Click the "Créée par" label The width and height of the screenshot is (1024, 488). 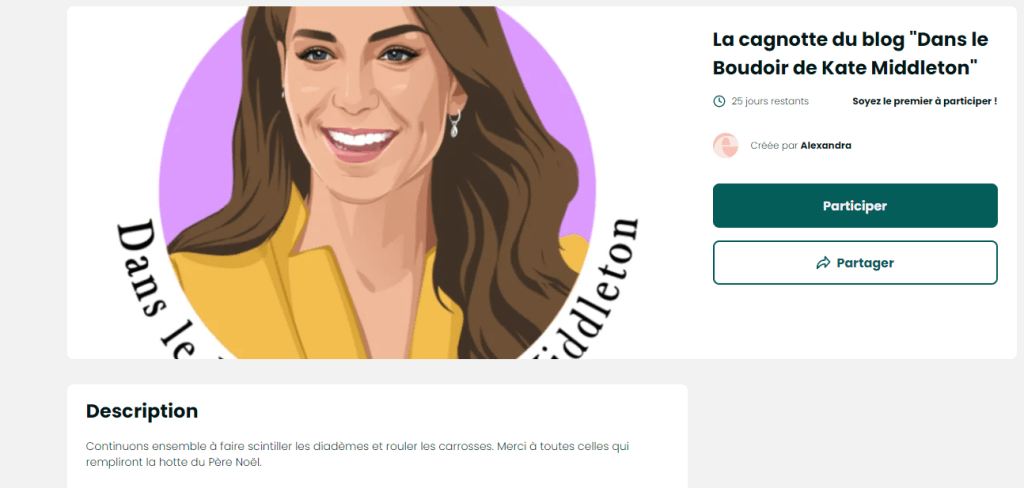pos(775,146)
